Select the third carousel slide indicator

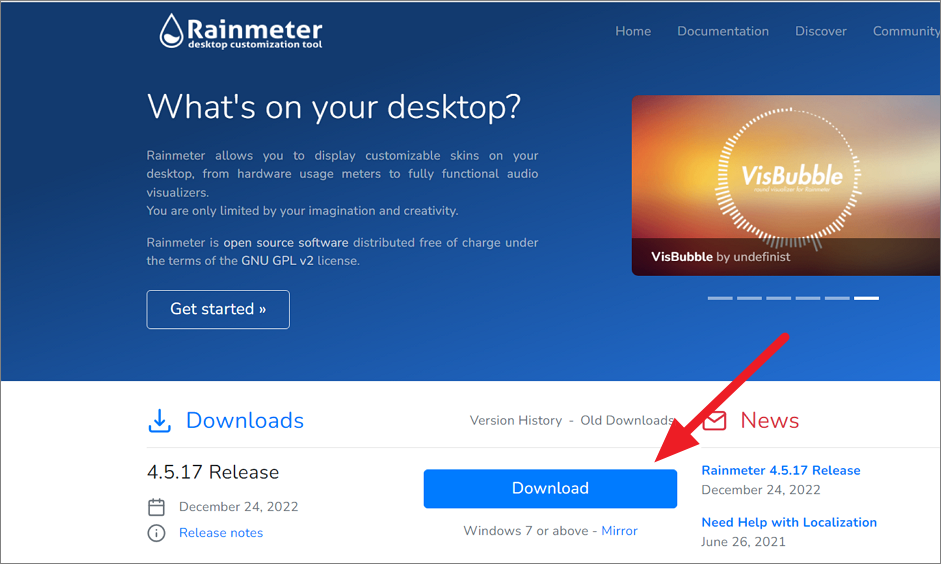[778, 298]
